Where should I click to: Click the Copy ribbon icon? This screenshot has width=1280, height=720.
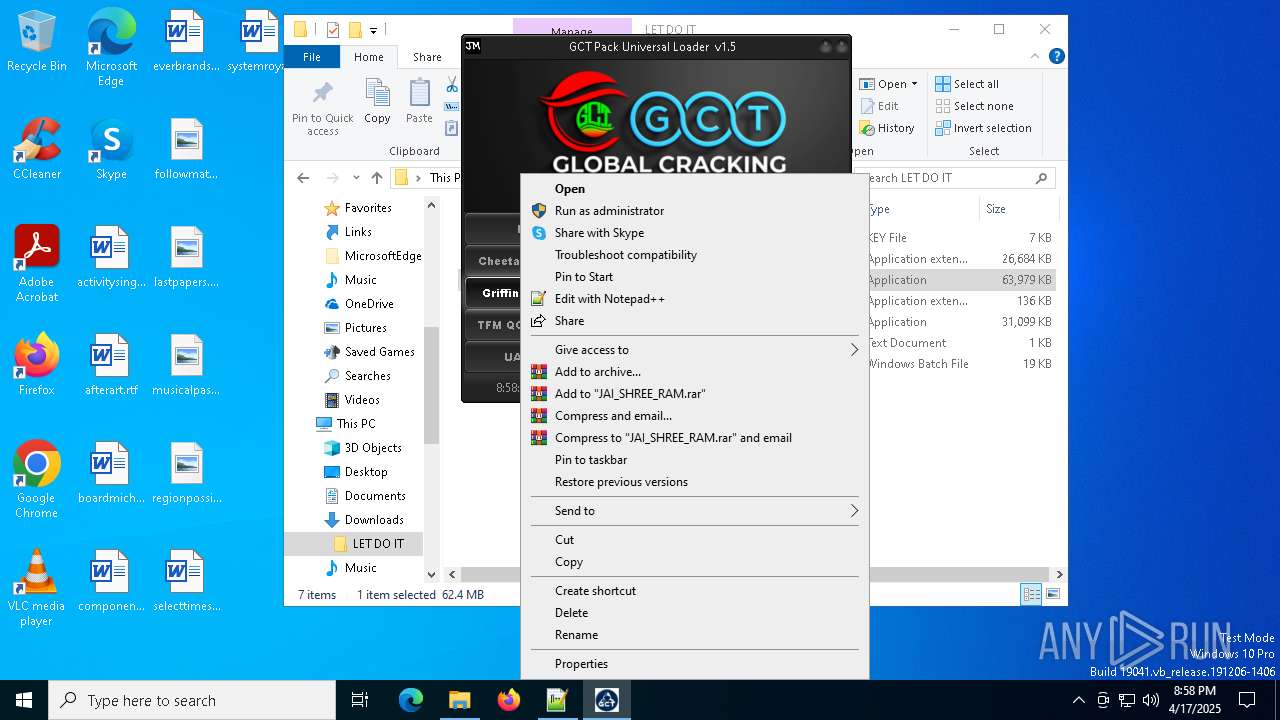point(377,102)
